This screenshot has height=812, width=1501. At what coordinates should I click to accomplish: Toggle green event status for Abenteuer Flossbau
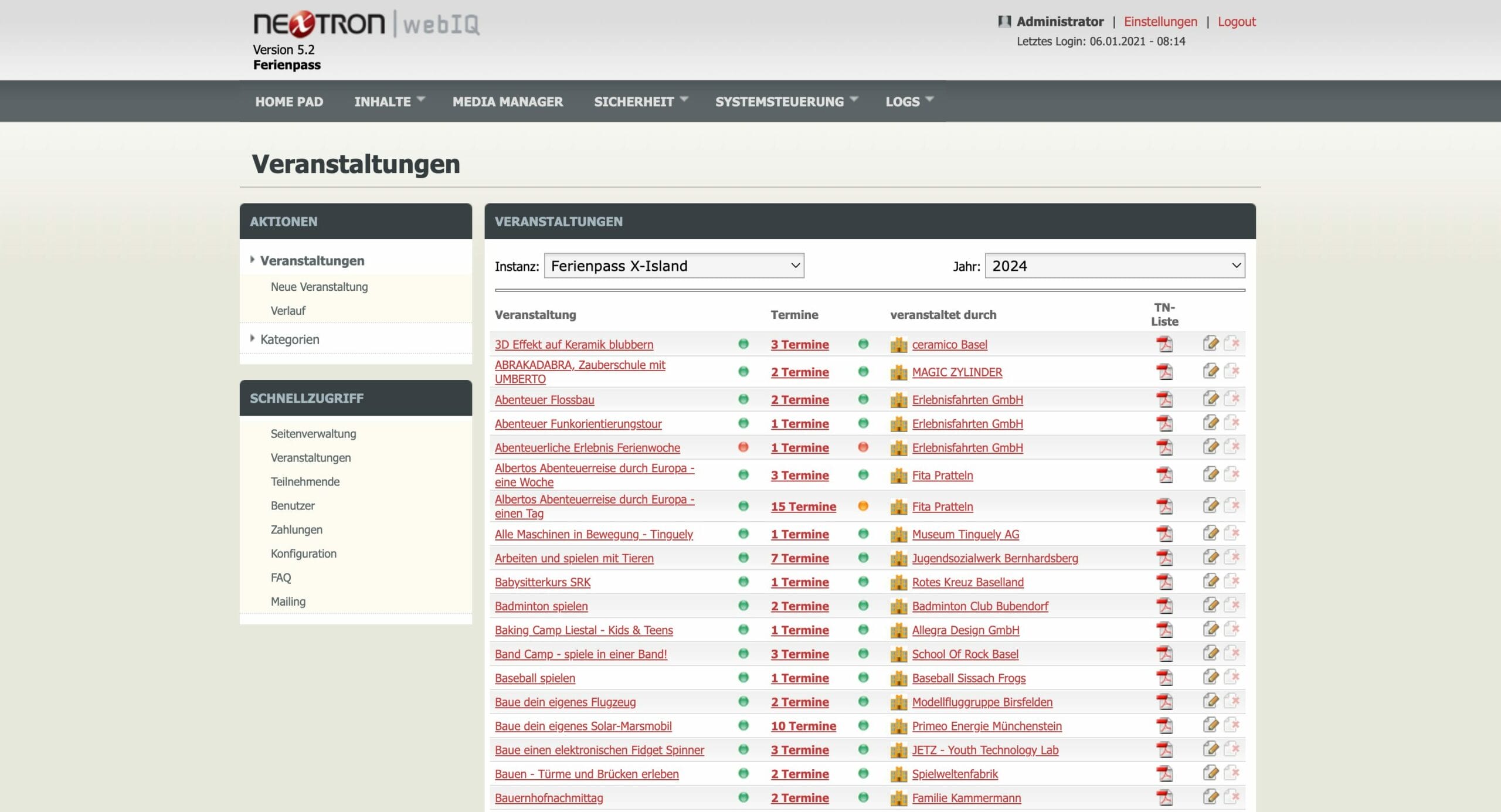click(x=743, y=399)
